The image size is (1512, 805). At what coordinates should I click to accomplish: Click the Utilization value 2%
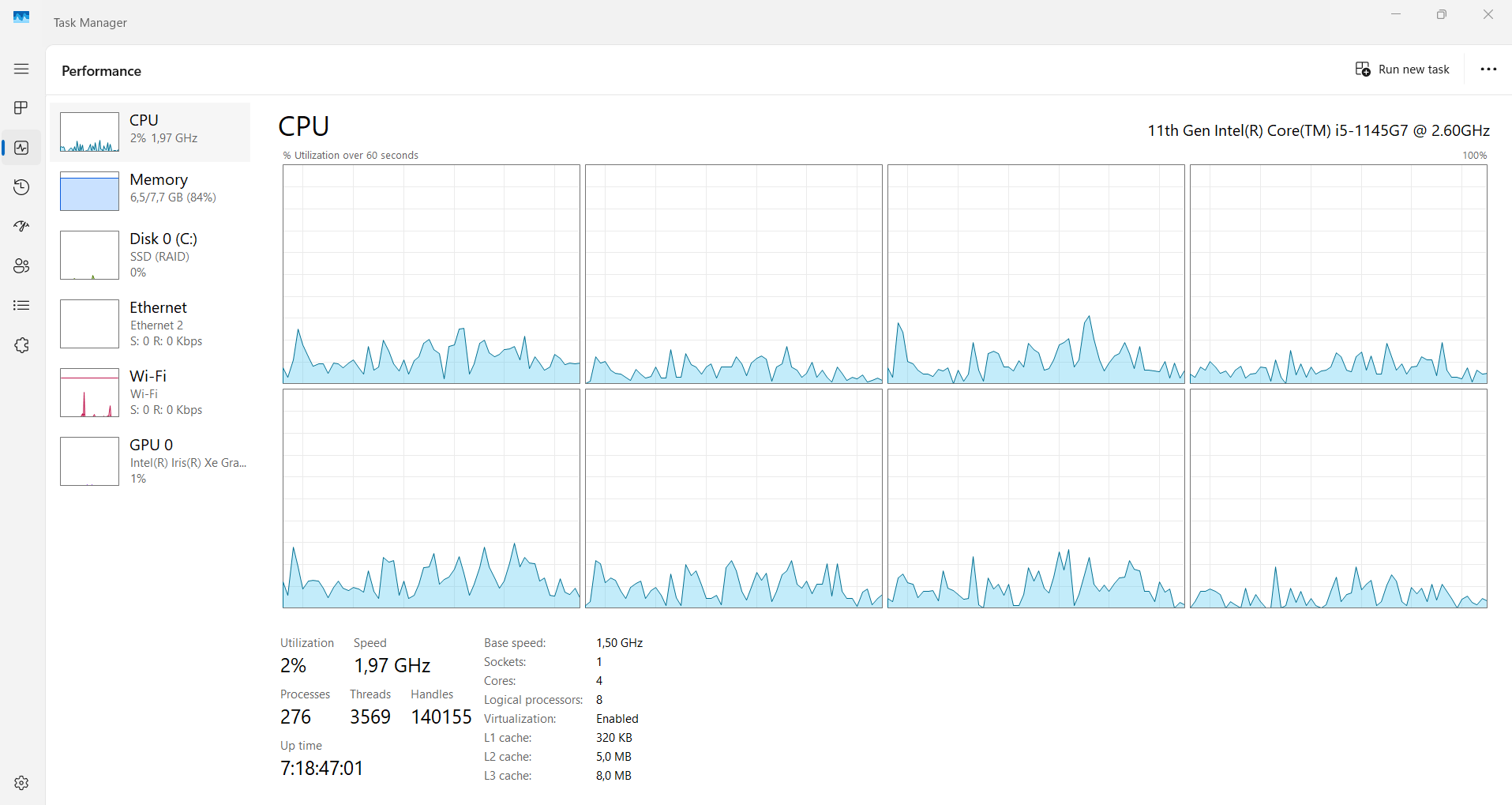click(293, 665)
